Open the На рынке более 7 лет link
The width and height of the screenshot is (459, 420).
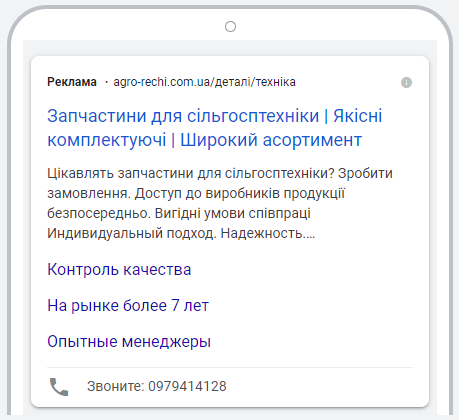(128, 305)
